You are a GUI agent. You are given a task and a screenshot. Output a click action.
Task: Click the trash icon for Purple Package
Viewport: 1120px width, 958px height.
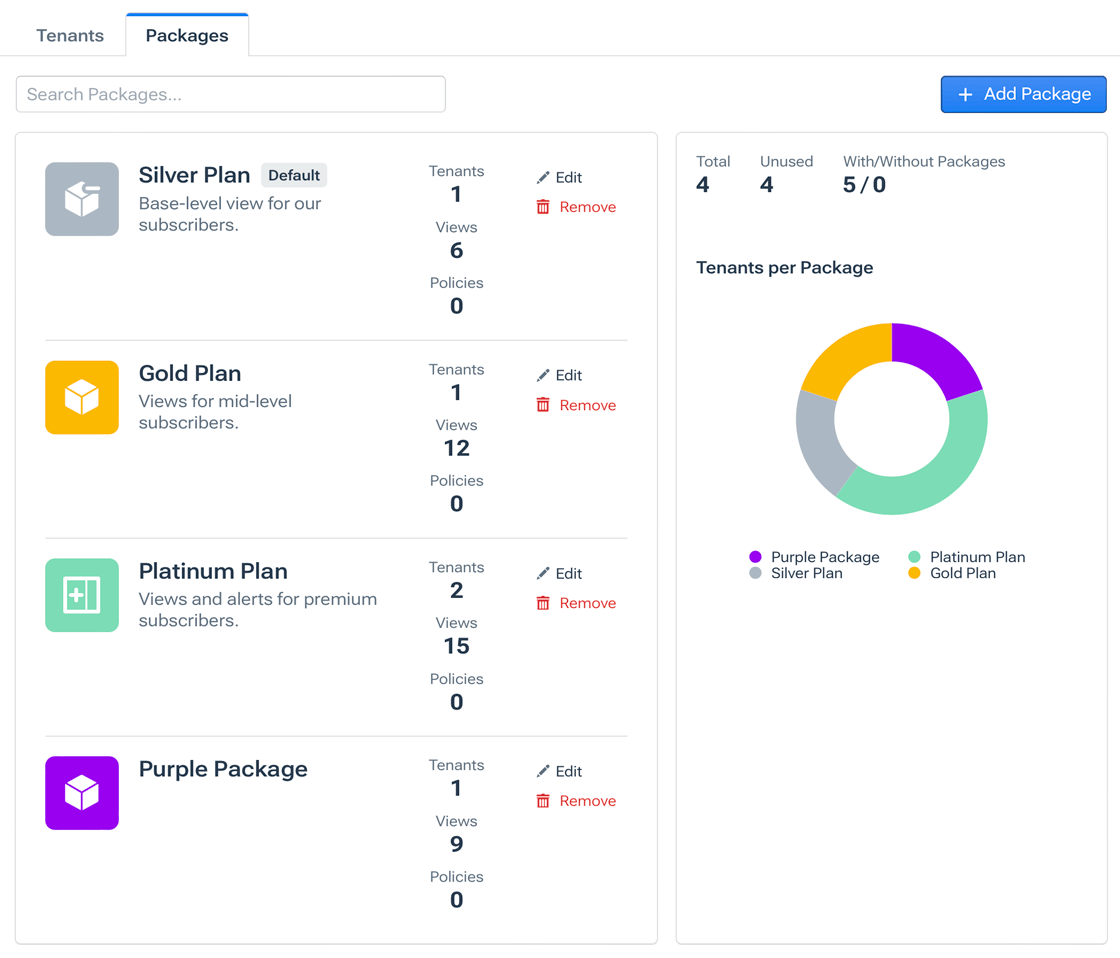tap(543, 801)
